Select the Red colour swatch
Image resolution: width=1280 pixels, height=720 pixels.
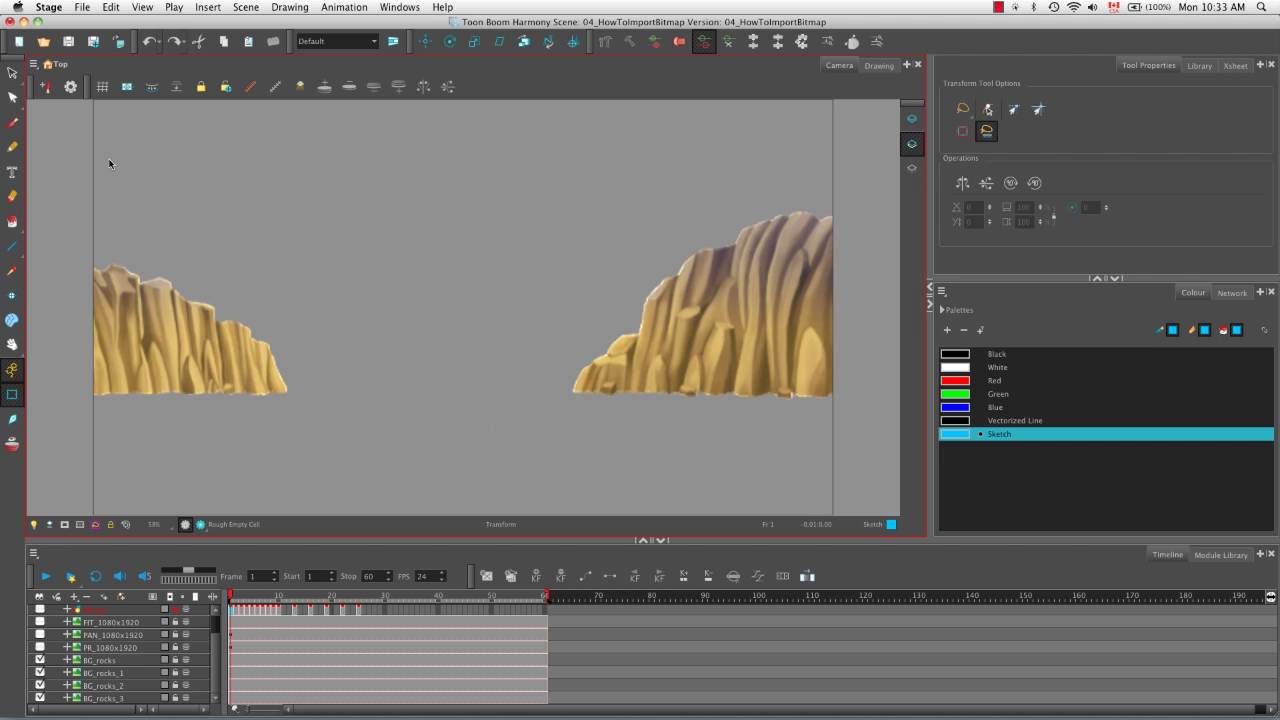[955, 381]
